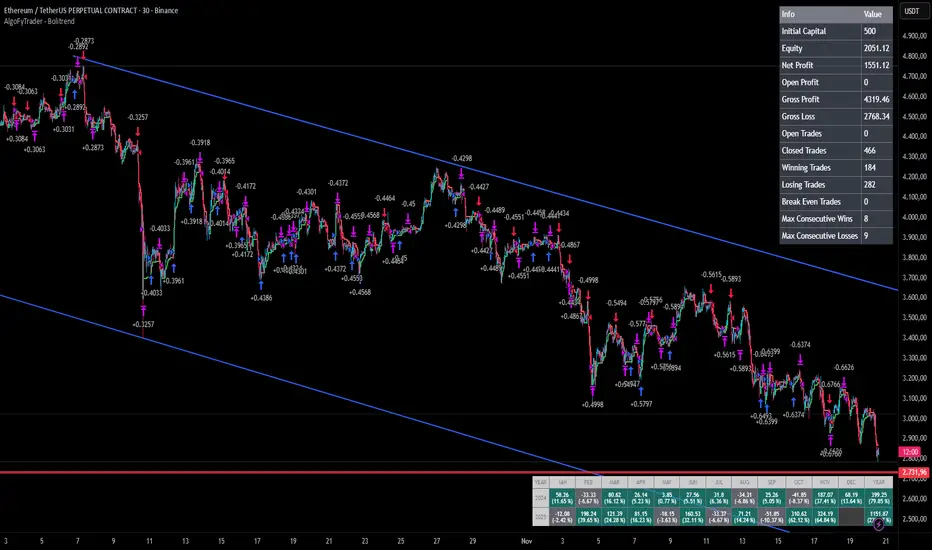Click the purple lightning bolt icon
The height and width of the screenshot is (550, 932).
[879, 524]
